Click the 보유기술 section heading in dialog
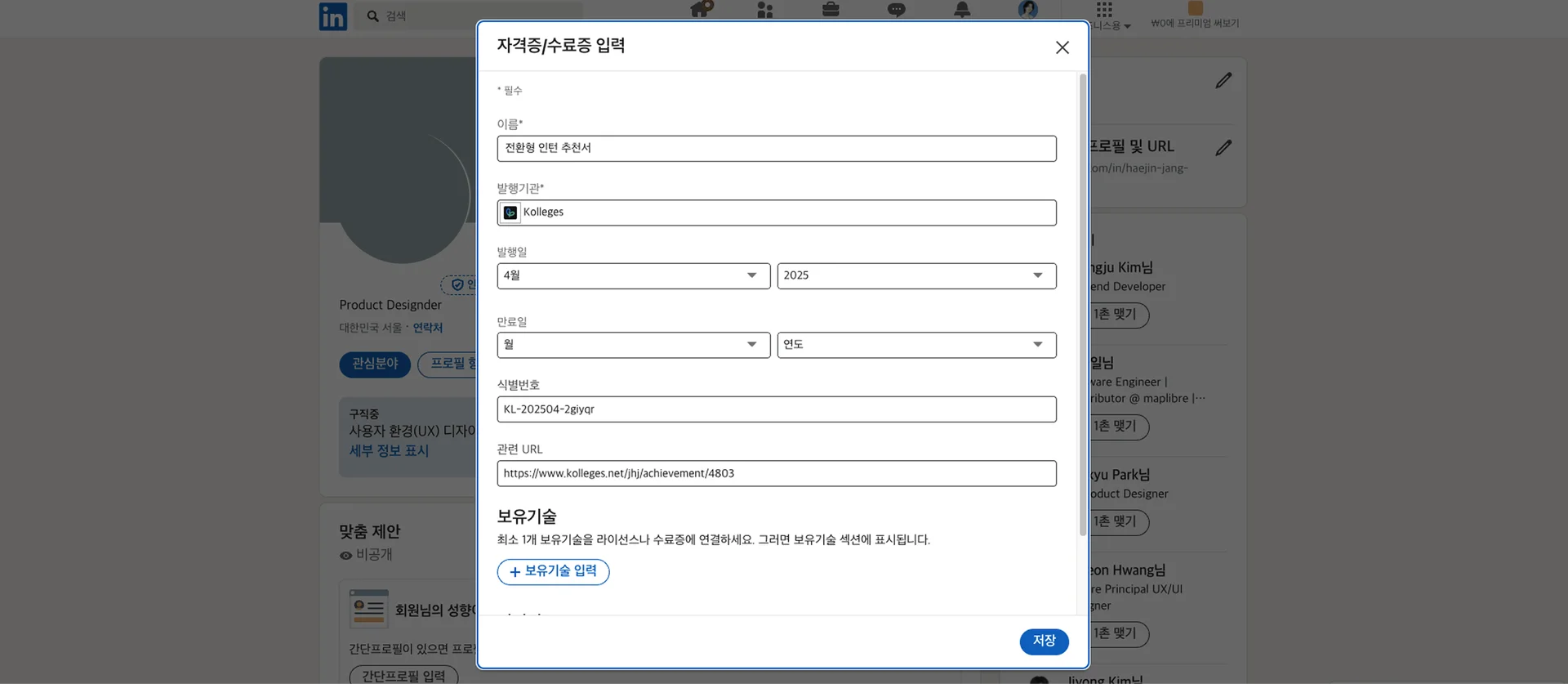This screenshot has width=1568, height=684. [527, 516]
